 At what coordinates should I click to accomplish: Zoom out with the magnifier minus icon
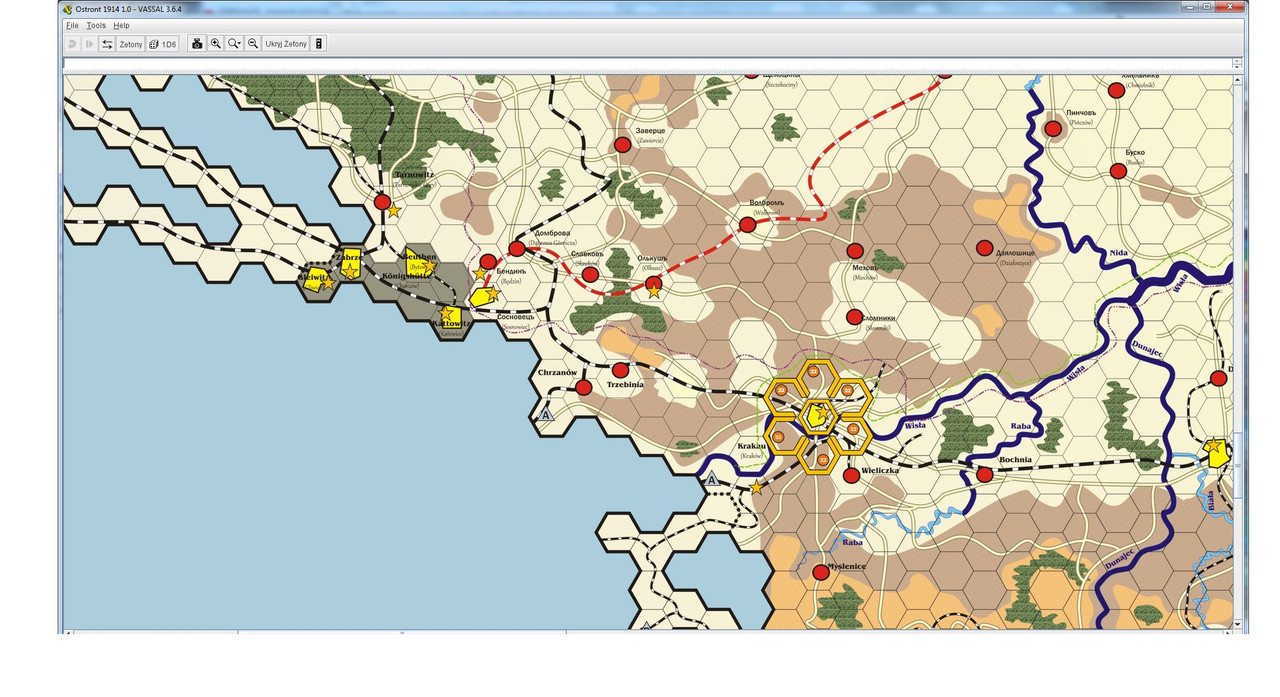pos(253,44)
